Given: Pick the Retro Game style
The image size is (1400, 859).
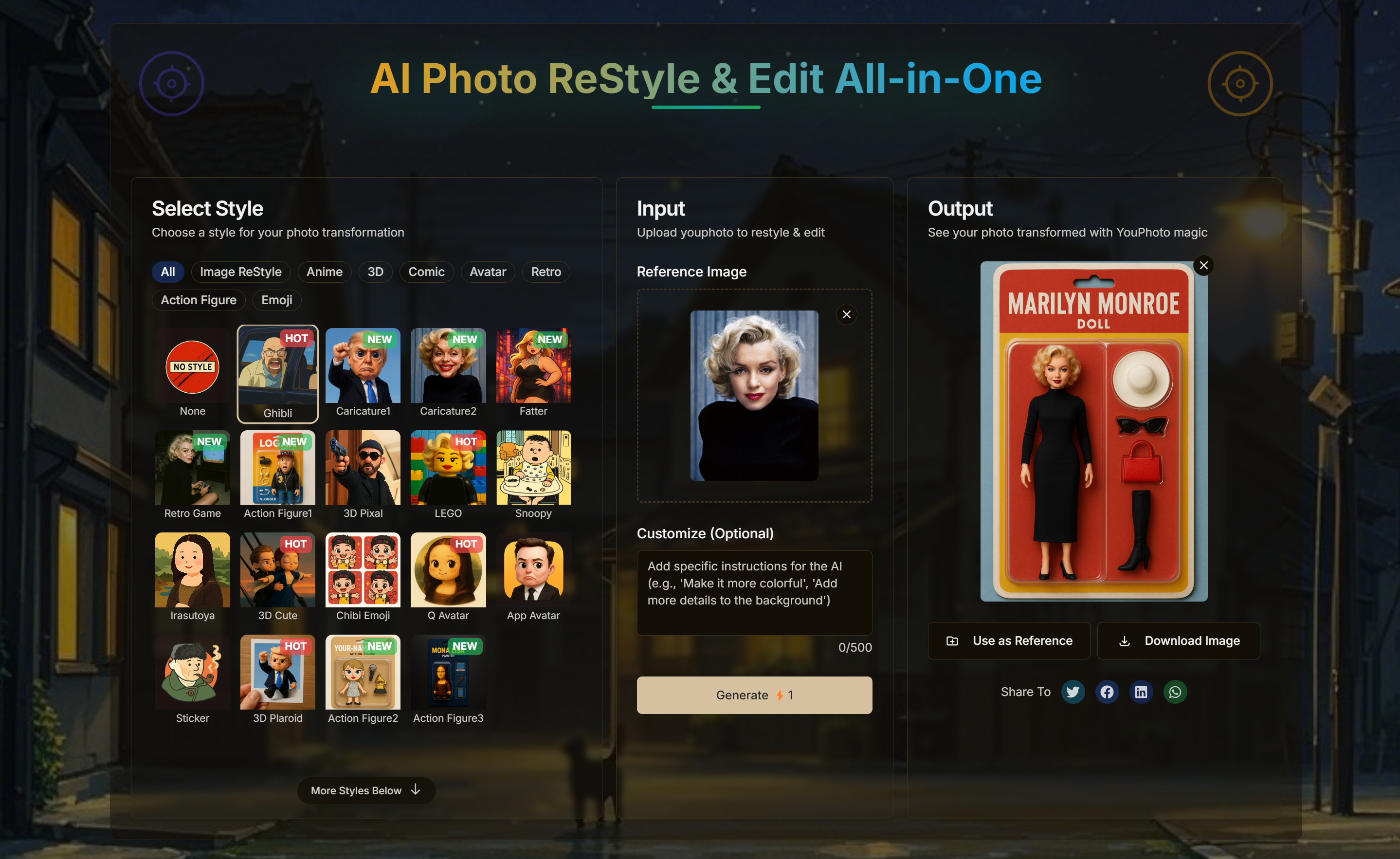Looking at the screenshot, I should [x=193, y=475].
